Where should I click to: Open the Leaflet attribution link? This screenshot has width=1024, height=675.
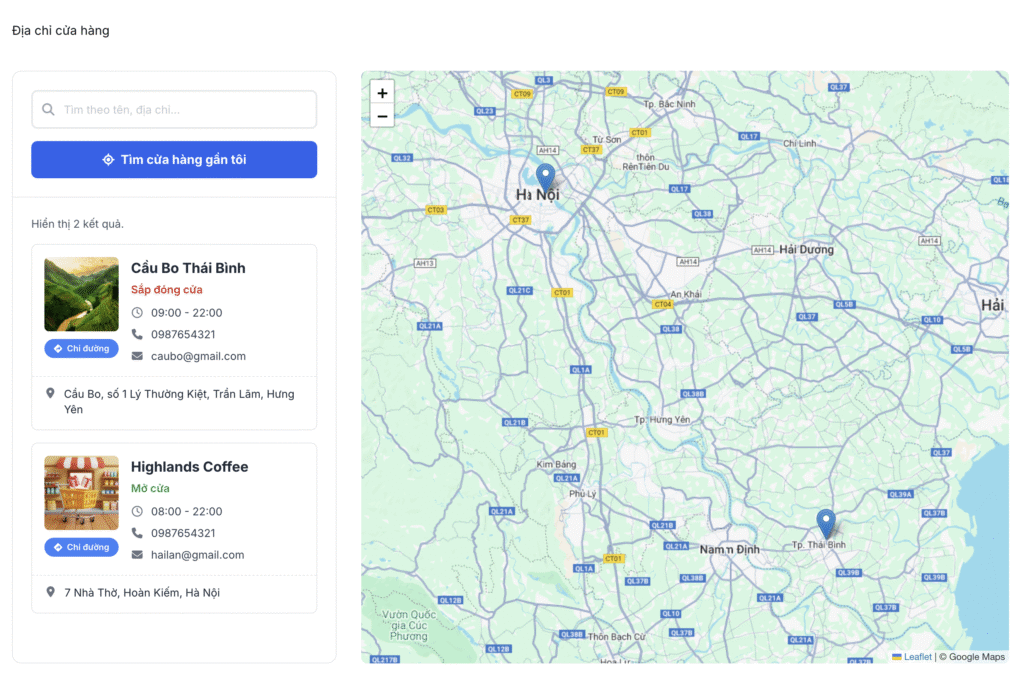(x=917, y=657)
